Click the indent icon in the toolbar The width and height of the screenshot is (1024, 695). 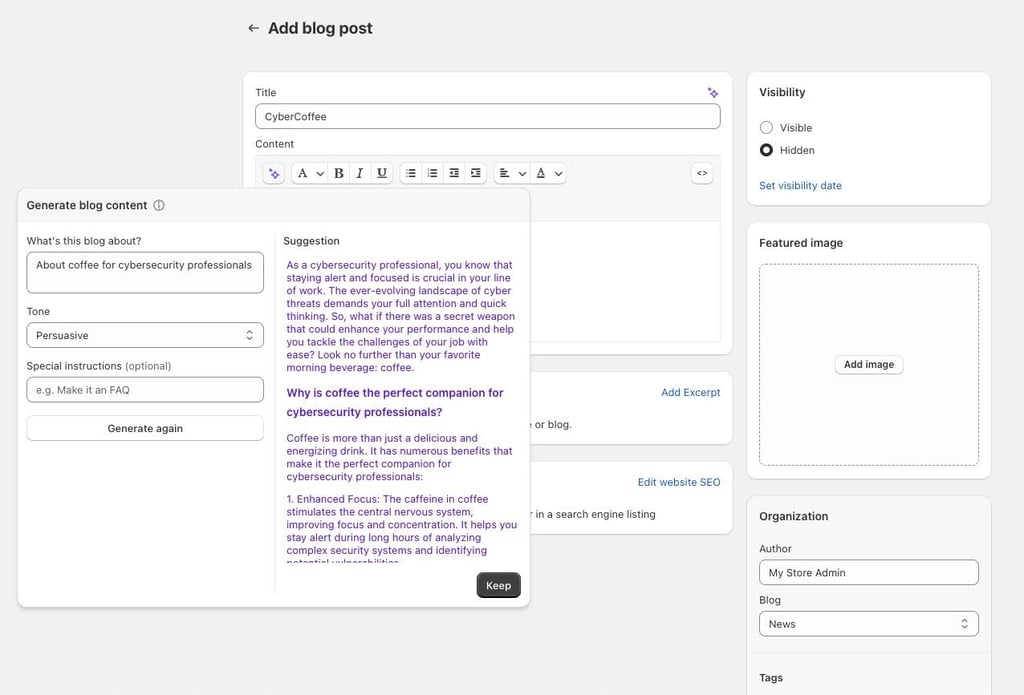click(x=475, y=173)
